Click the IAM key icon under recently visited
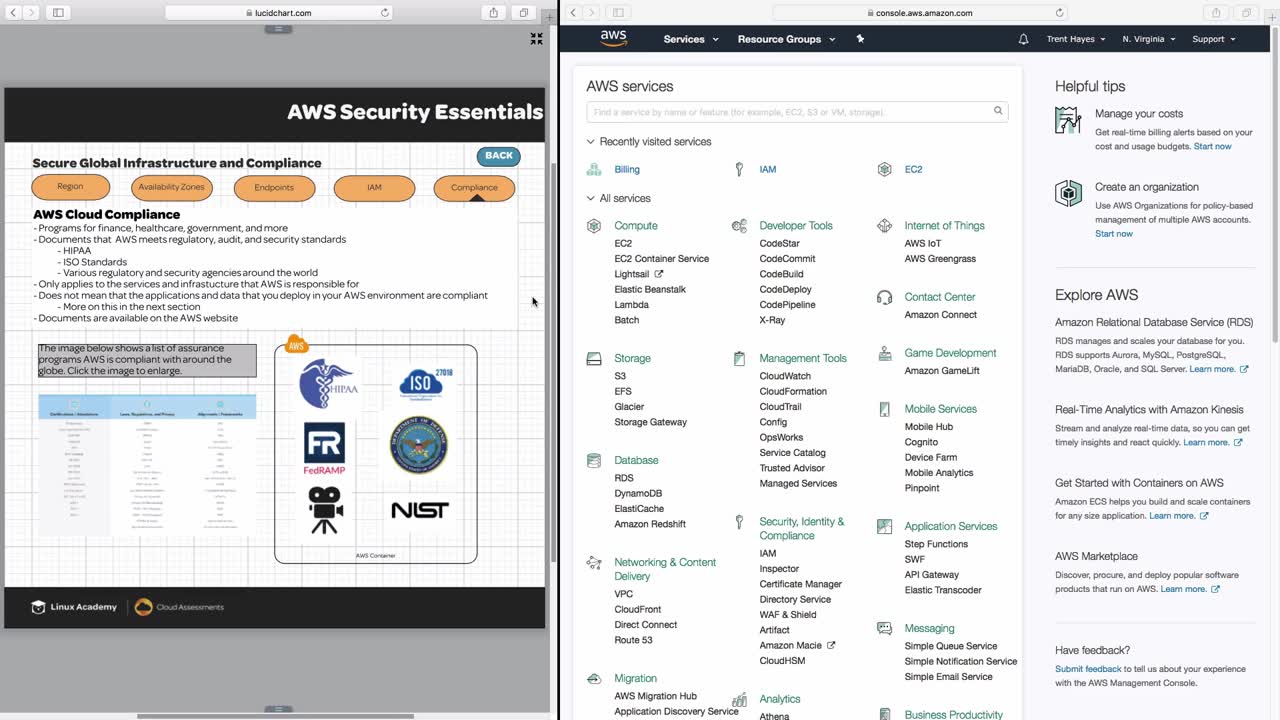This screenshot has width=1280, height=720. point(739,170)
